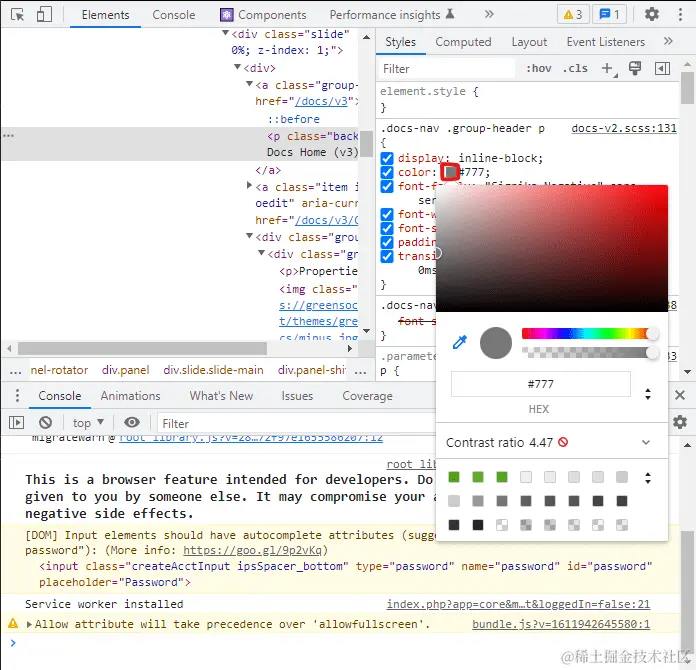Image resolution: width=696 pixels, height=670 pixels.
Task: Show more DevTools tabs chevron
Action: tap(489, 14)
